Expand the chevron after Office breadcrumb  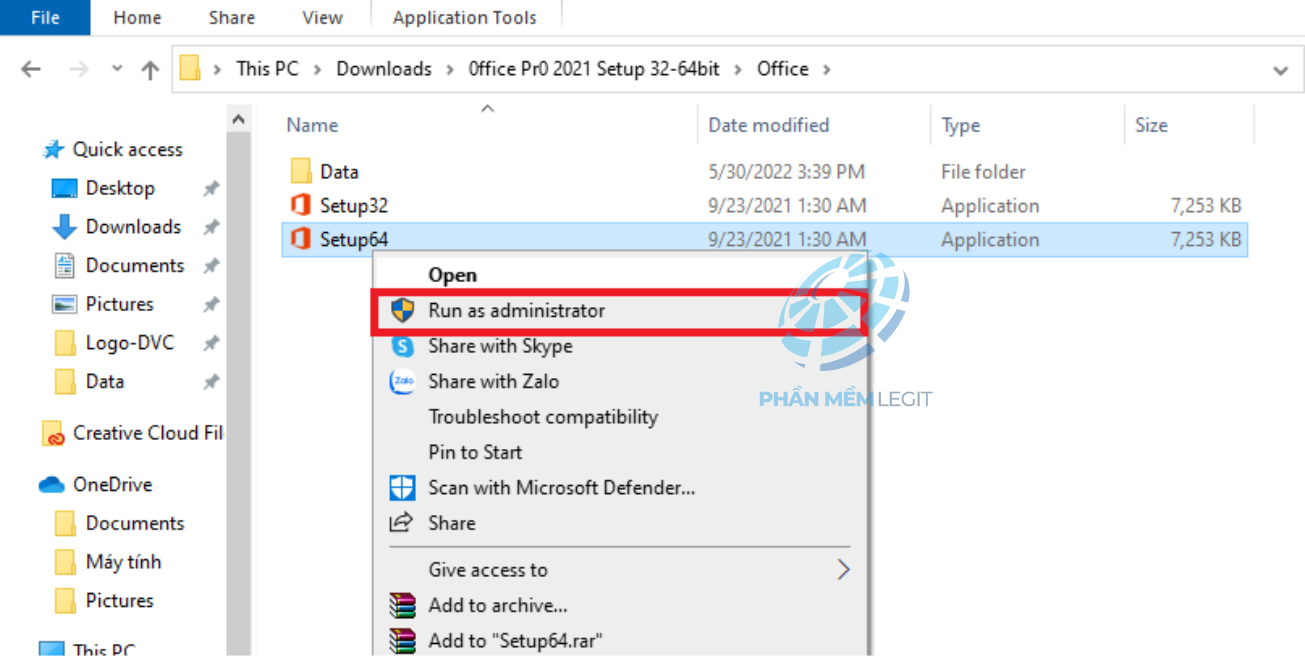tap(827, 69)
